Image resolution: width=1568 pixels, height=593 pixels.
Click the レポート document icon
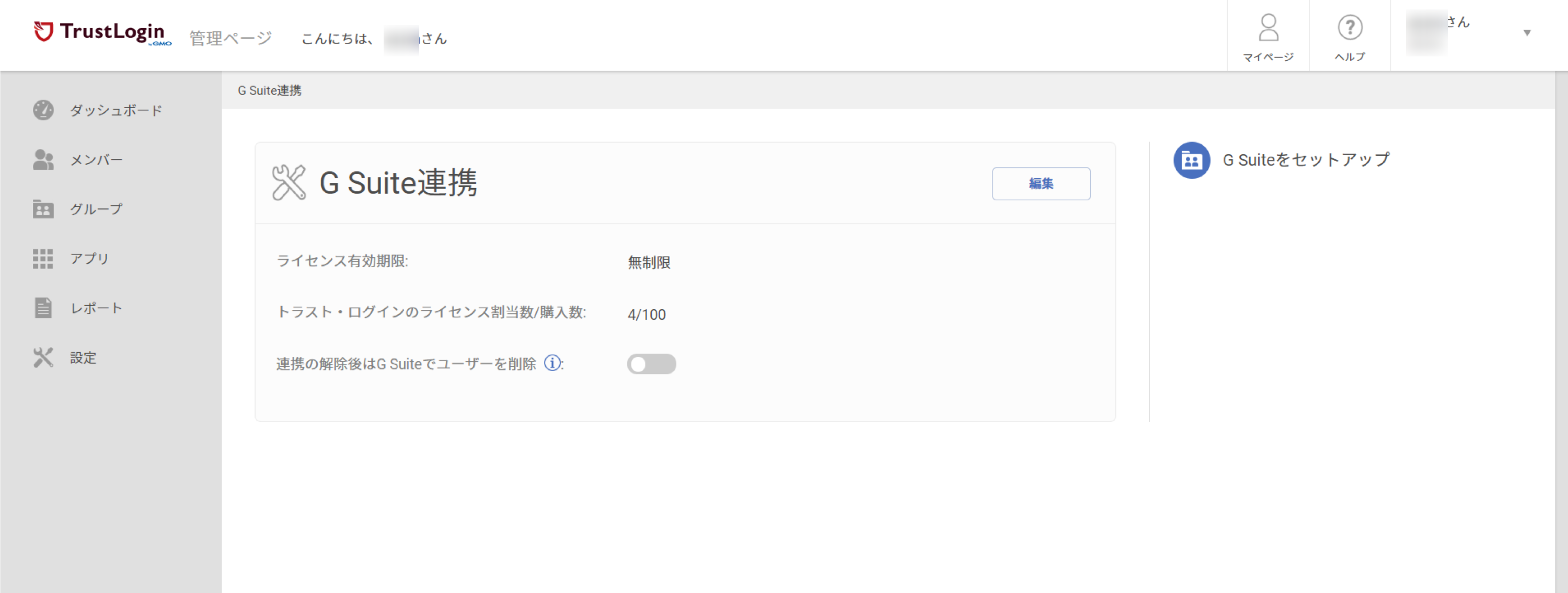click(43, 308)
